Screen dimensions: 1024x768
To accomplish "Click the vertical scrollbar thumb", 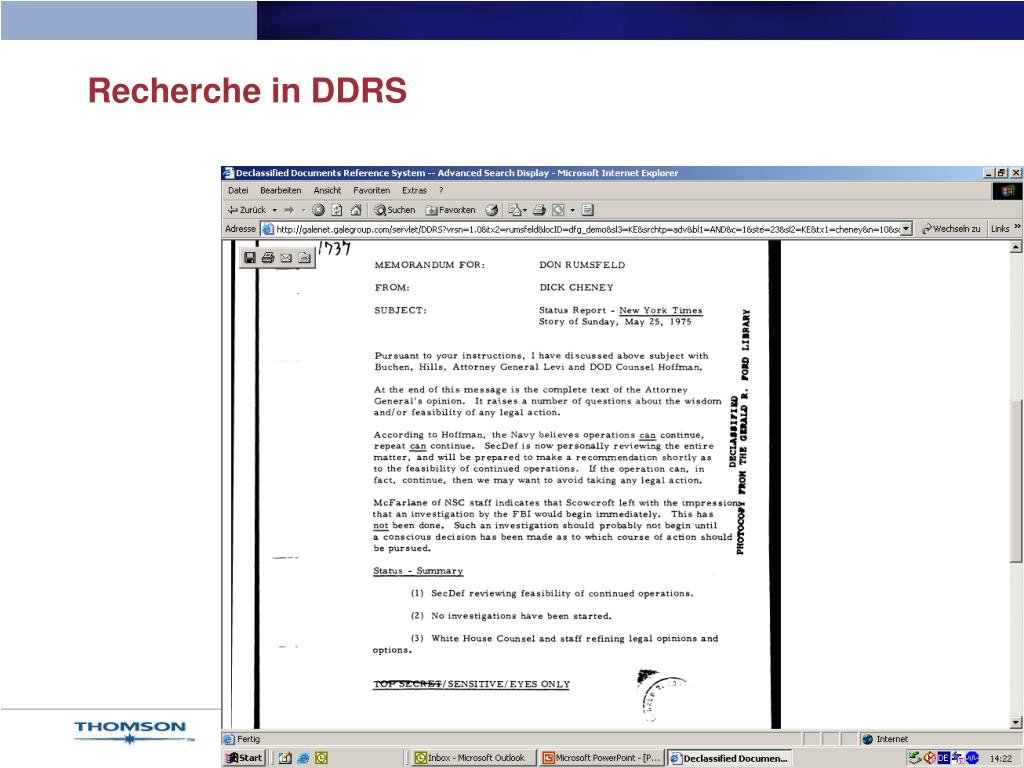I will (1016, 481).
